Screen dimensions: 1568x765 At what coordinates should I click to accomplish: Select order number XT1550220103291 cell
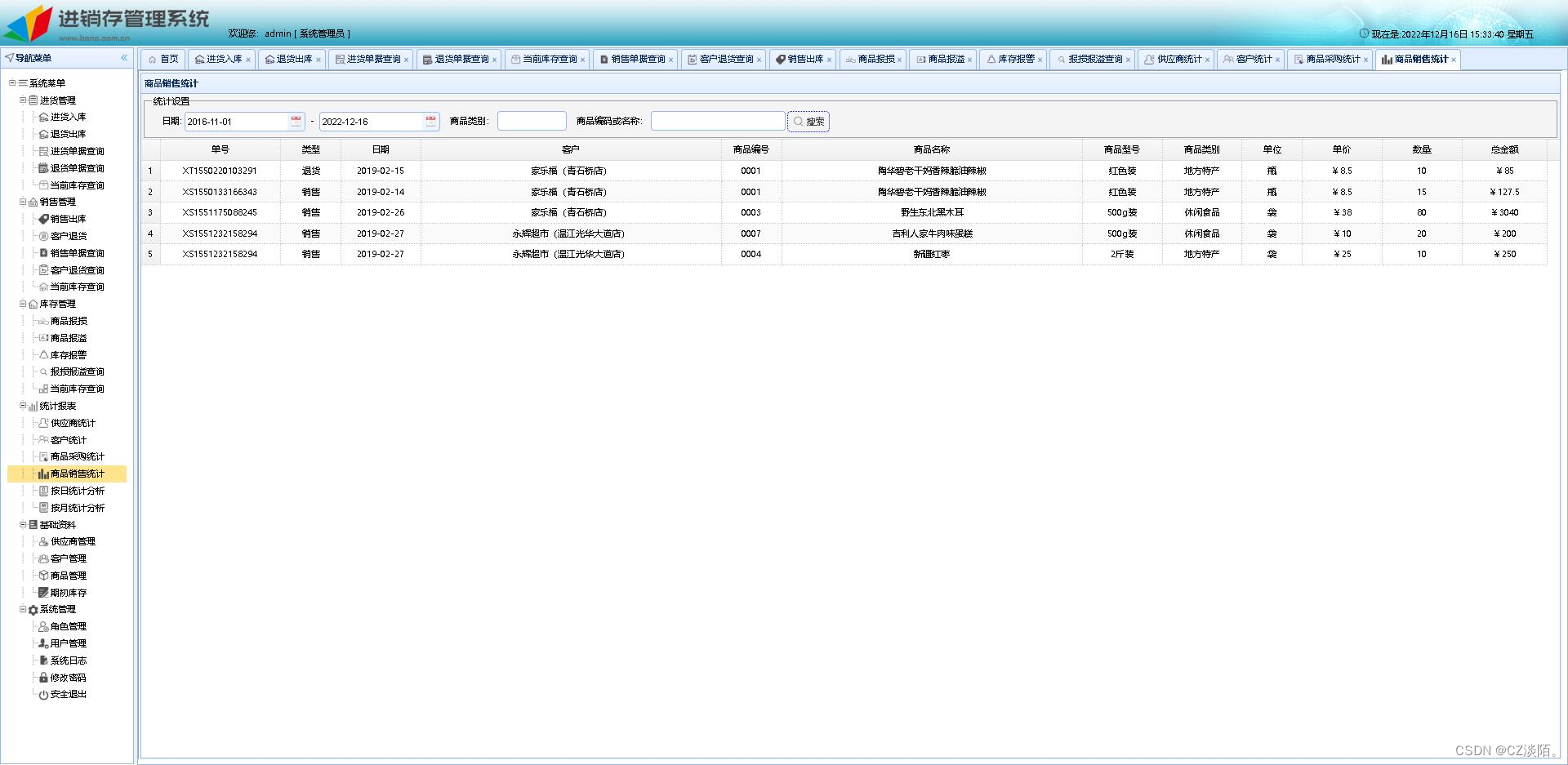click(220, 171)
